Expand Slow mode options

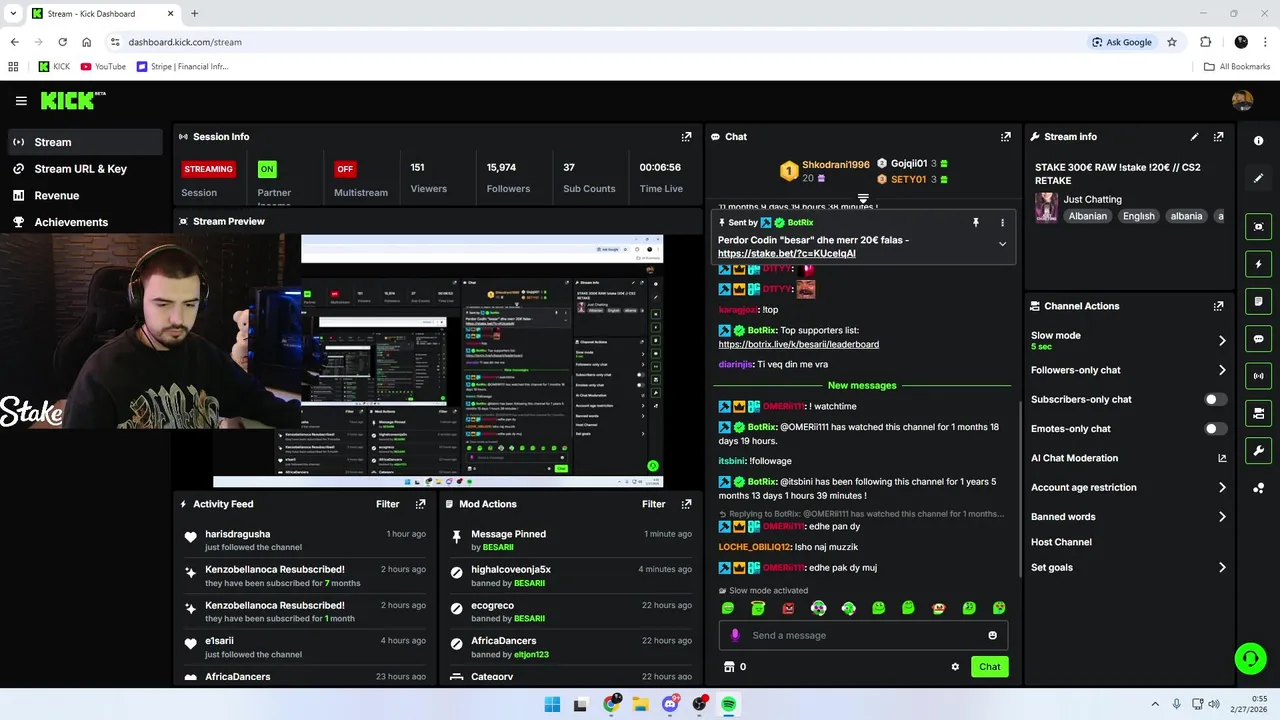click(x=1222, y=341)
